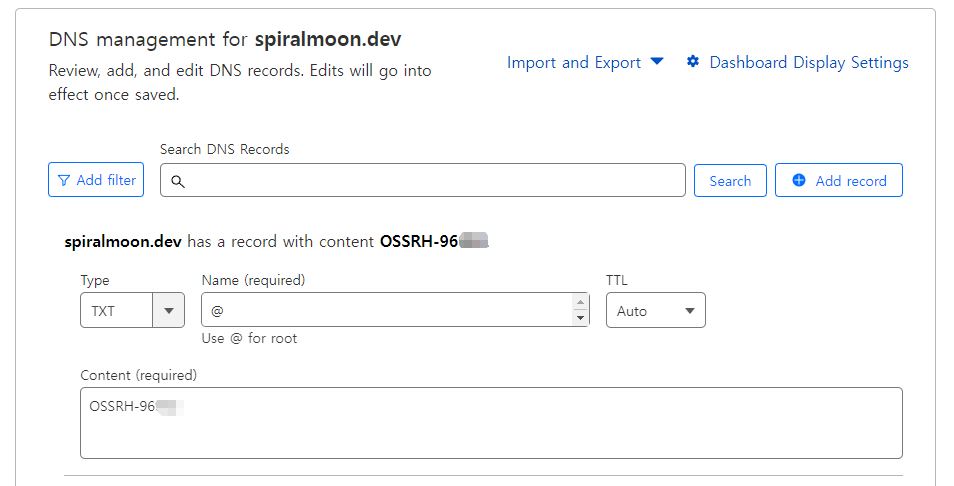Screen dimensions: 954x486
Task: Click the Add record button
Action: (x=838, y=180)
